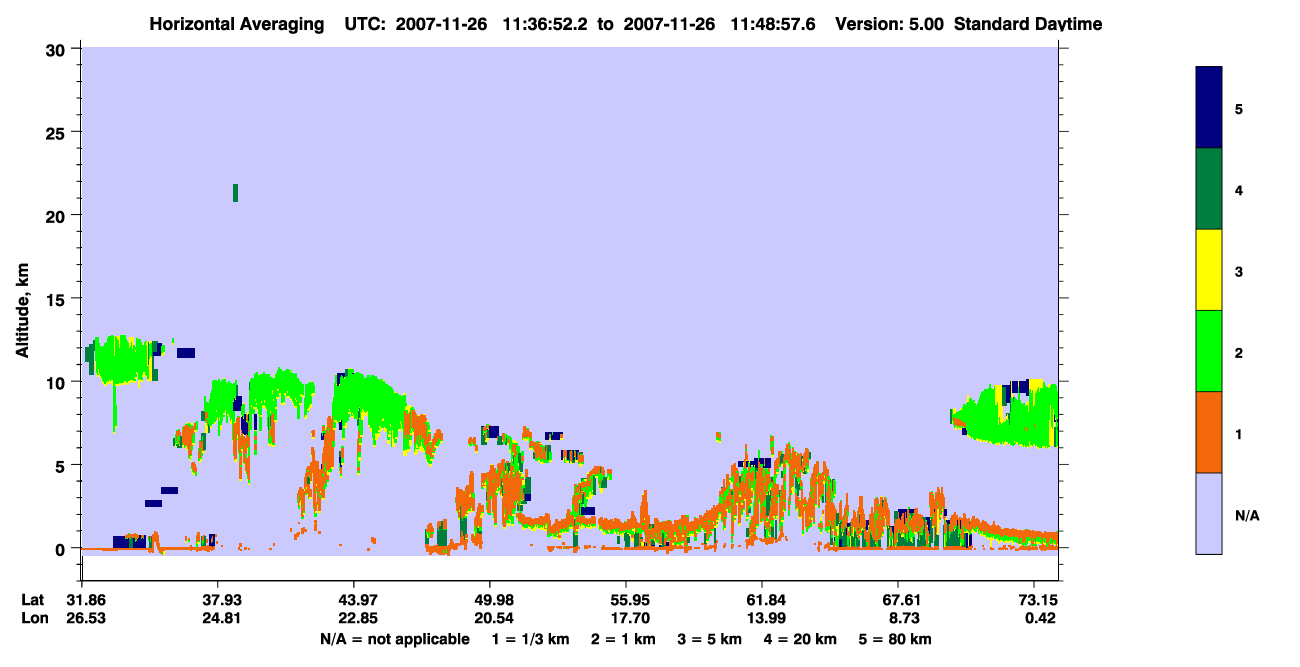1300x667 pixels.
Task: Click the 'Lat' row label
Action: [32, 600]
